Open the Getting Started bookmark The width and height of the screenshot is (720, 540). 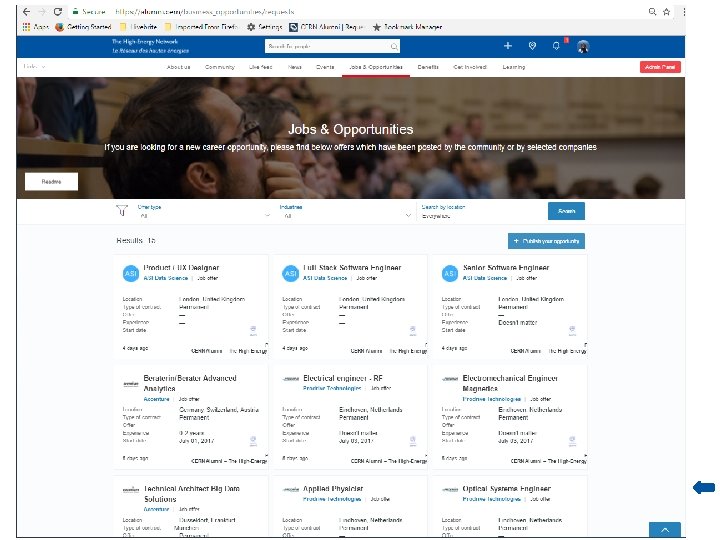point(83,27)
